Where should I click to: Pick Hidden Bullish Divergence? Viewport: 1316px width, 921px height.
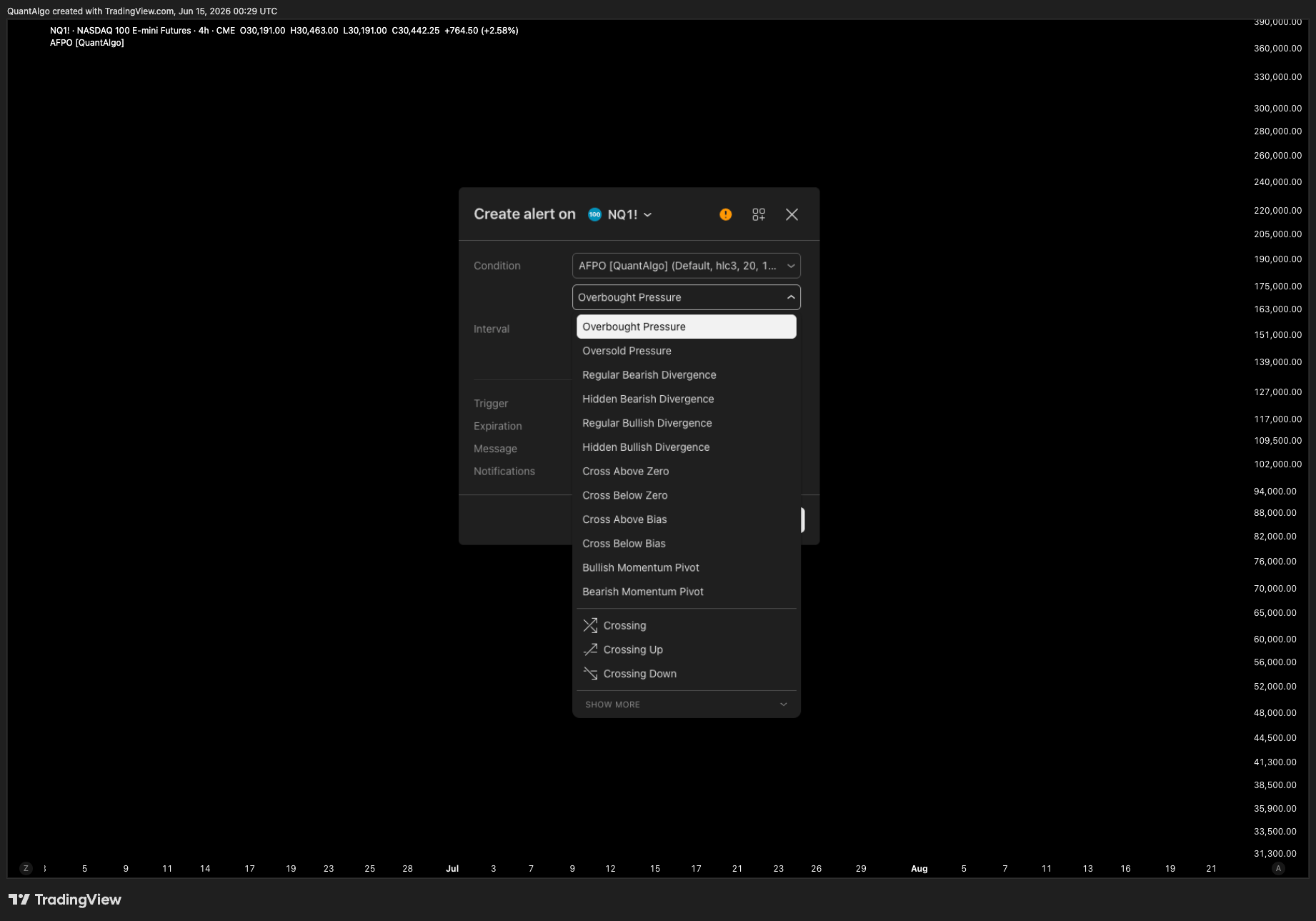pyautogui.click(x=686, y=447)
